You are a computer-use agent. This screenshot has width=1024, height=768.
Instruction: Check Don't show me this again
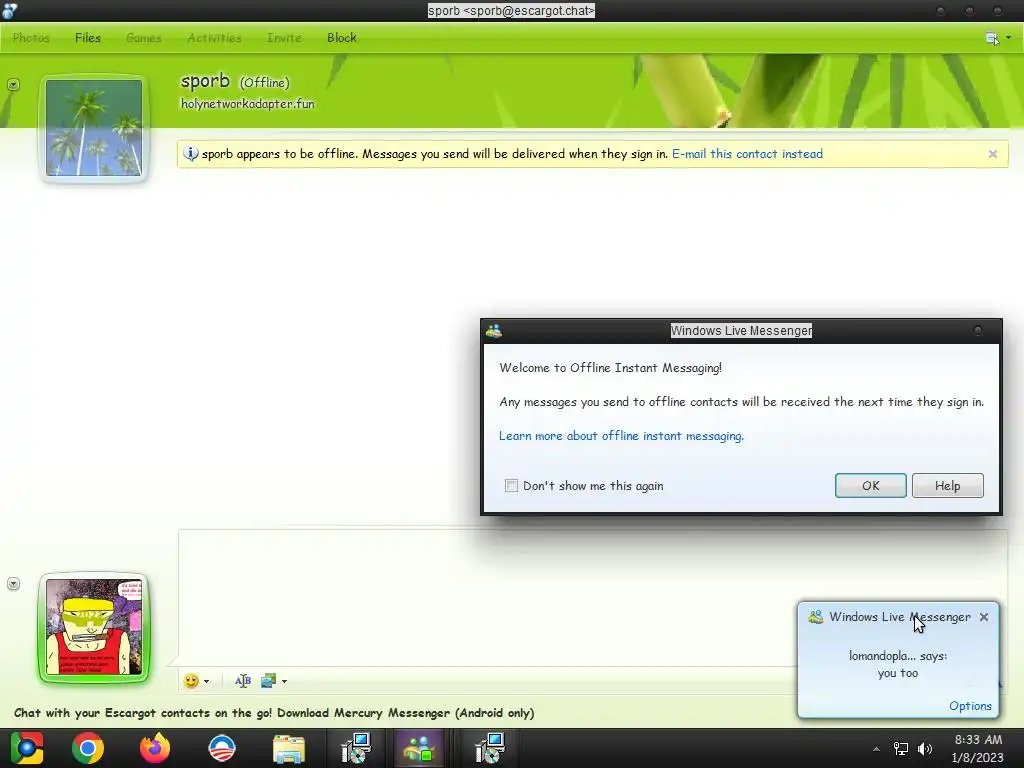coord(511,485)
